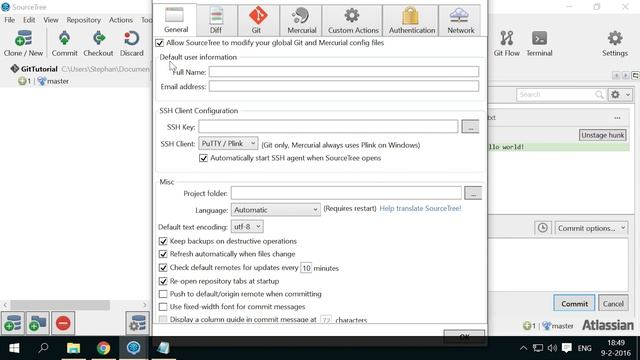The height and width of the screenshot is (360, 640).
Task: Click the SourceTree taskbar icon
Action: point(133,348)
